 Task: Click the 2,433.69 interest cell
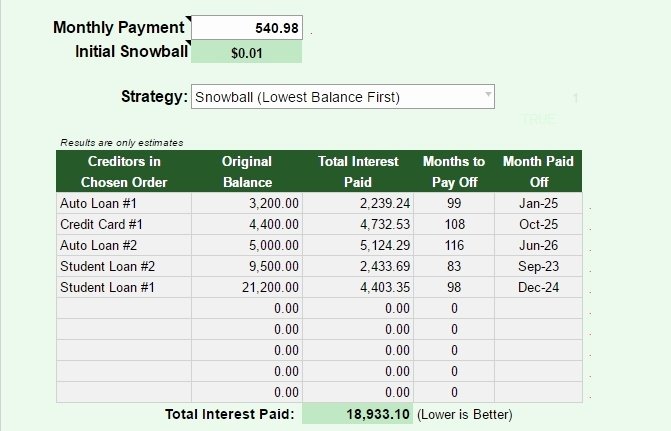click(x=358, y=266)
